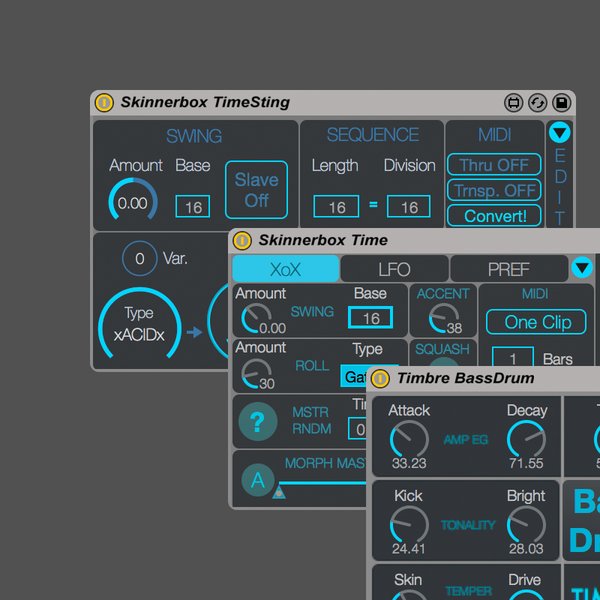
Task: Click the MSTR RNDM question mark button
Action: coord(258,421)
